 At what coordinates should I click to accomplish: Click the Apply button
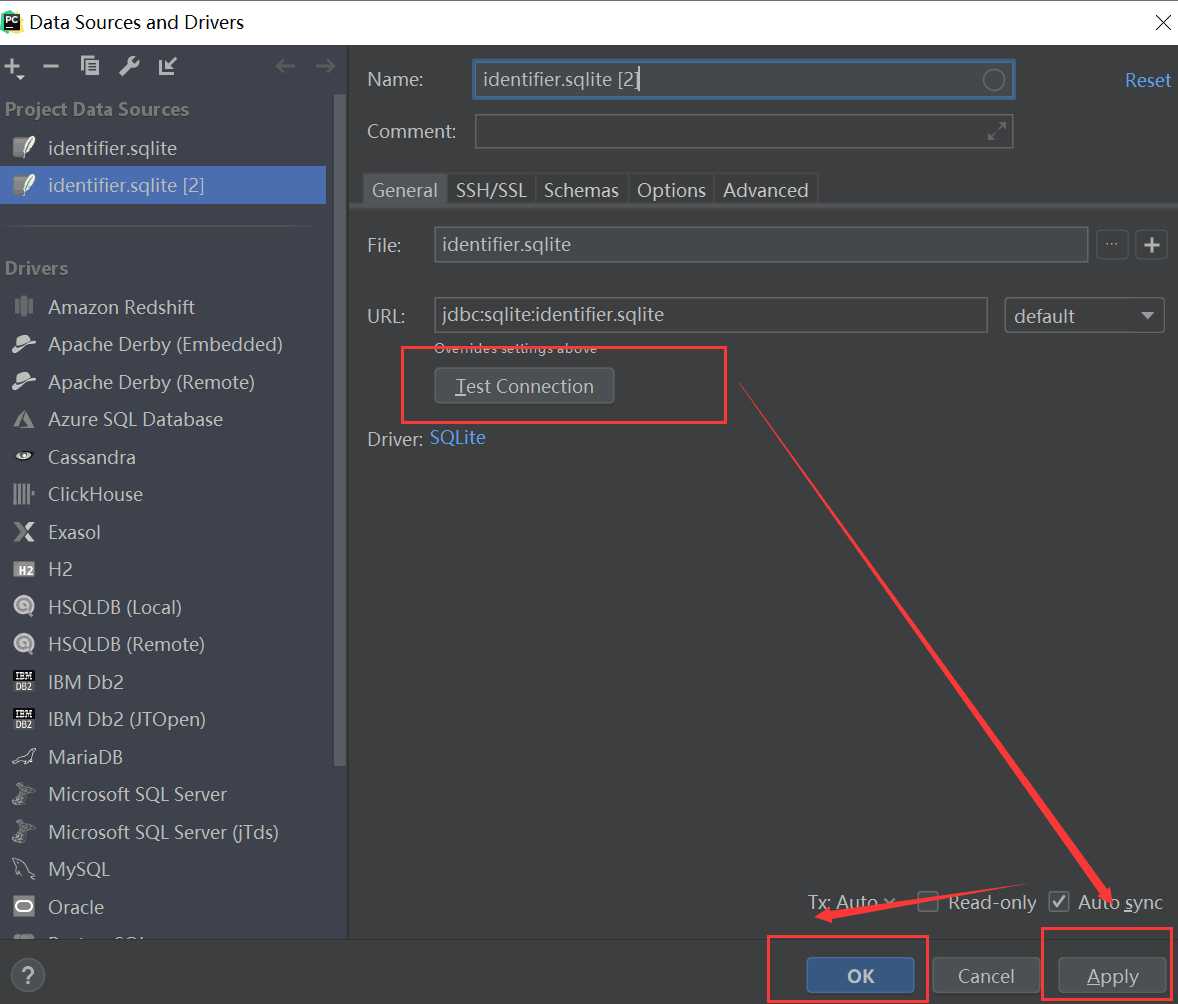(x=1112, y=975)
